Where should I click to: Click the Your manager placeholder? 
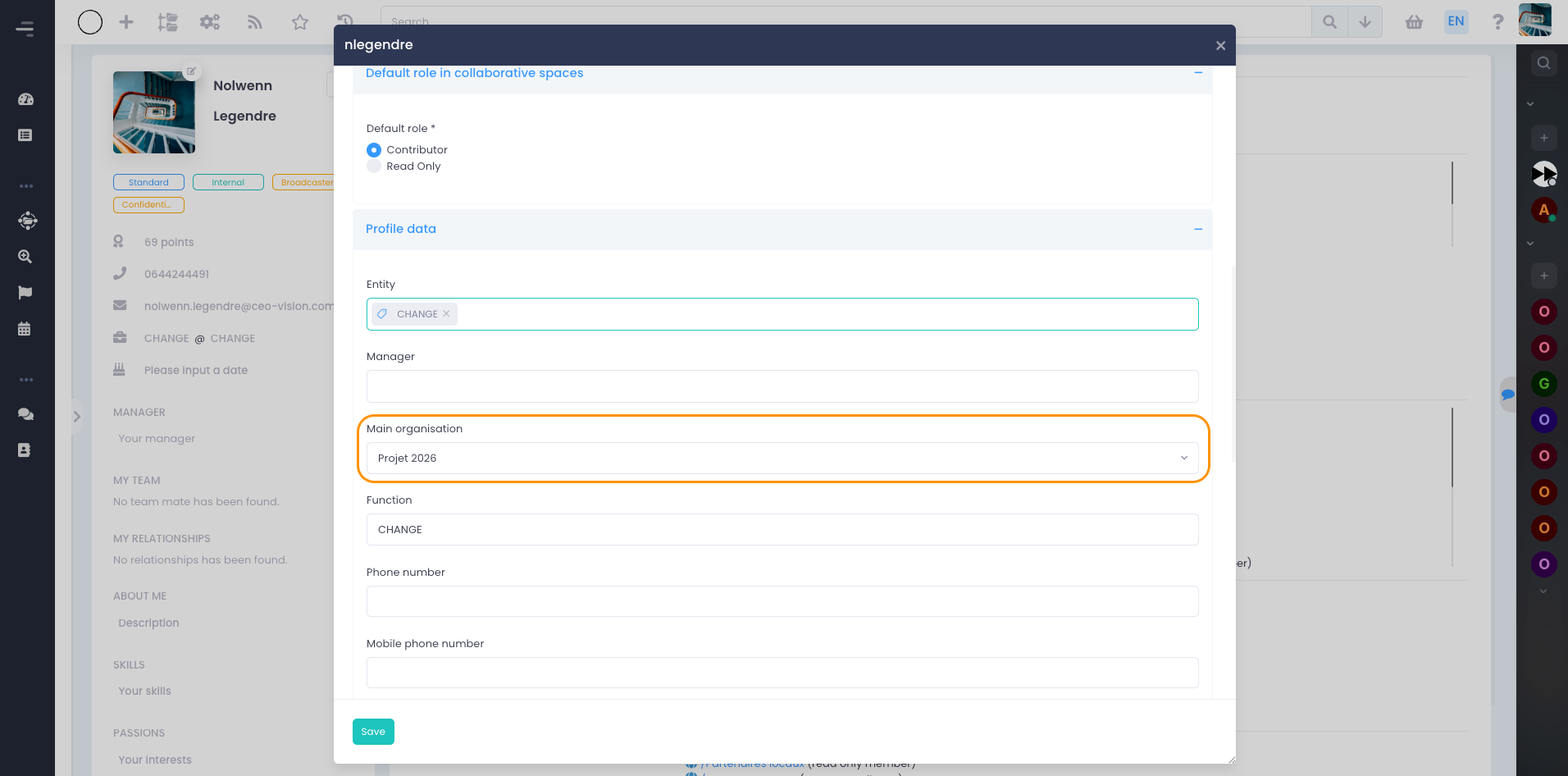tap(157, 439)
